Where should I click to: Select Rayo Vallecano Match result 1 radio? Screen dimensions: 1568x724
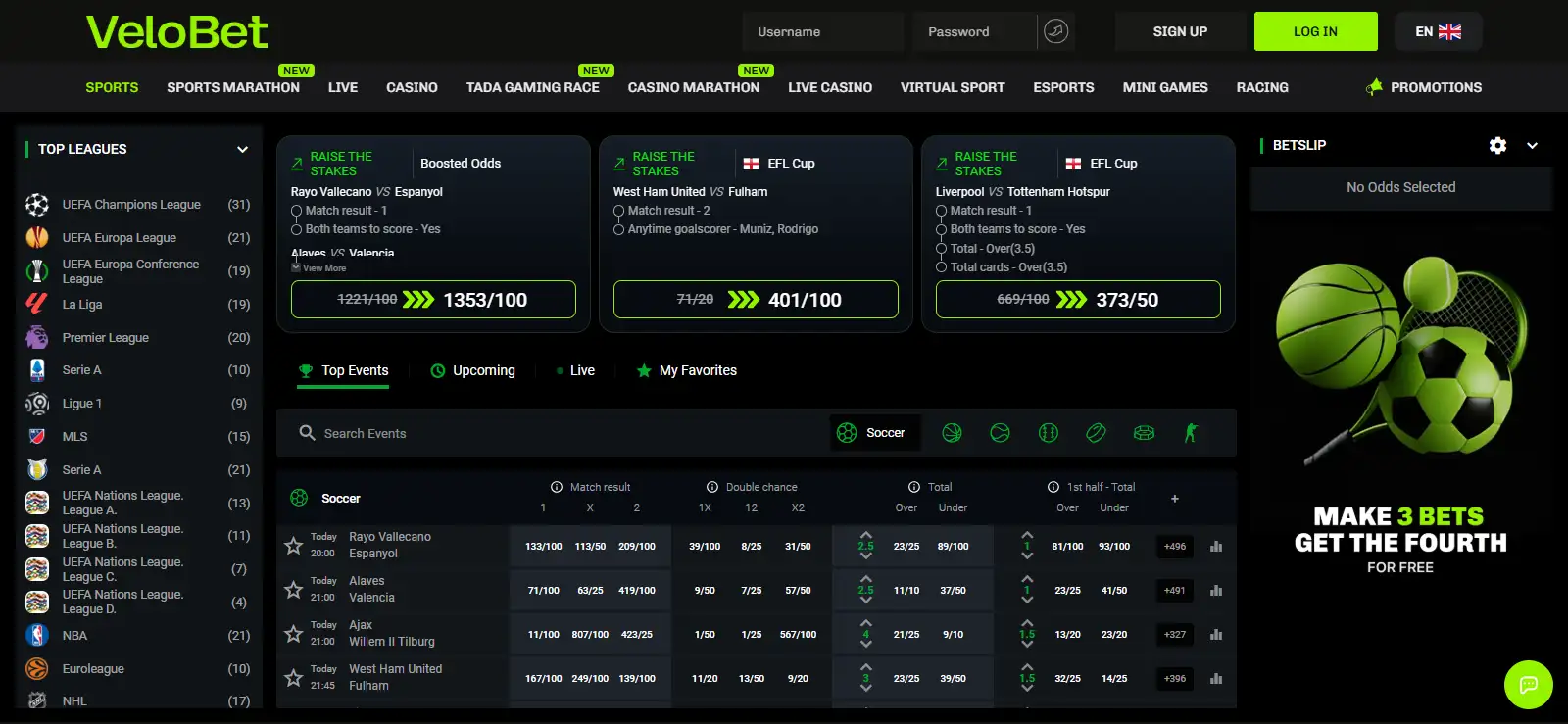coord(296,211)
